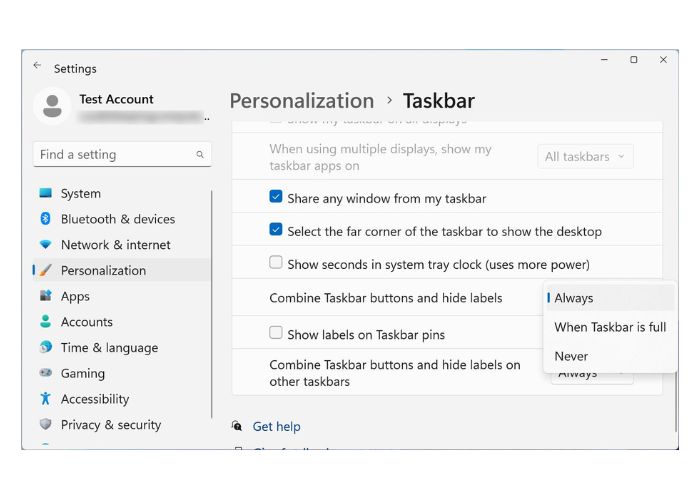
Task: Click the Apps icon in sidebar
Action: click(45, 296)
